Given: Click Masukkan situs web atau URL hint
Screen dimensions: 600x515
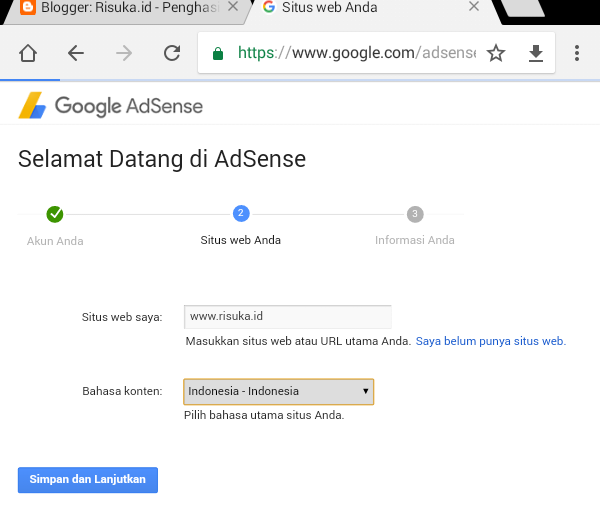Looking at the screenshot, I should tap(298, 341).
